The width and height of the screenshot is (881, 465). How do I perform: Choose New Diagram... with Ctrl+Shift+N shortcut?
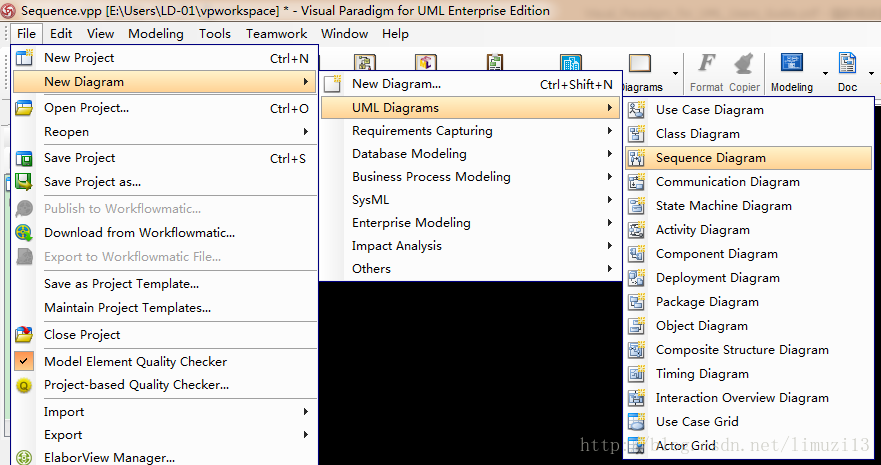471,84
